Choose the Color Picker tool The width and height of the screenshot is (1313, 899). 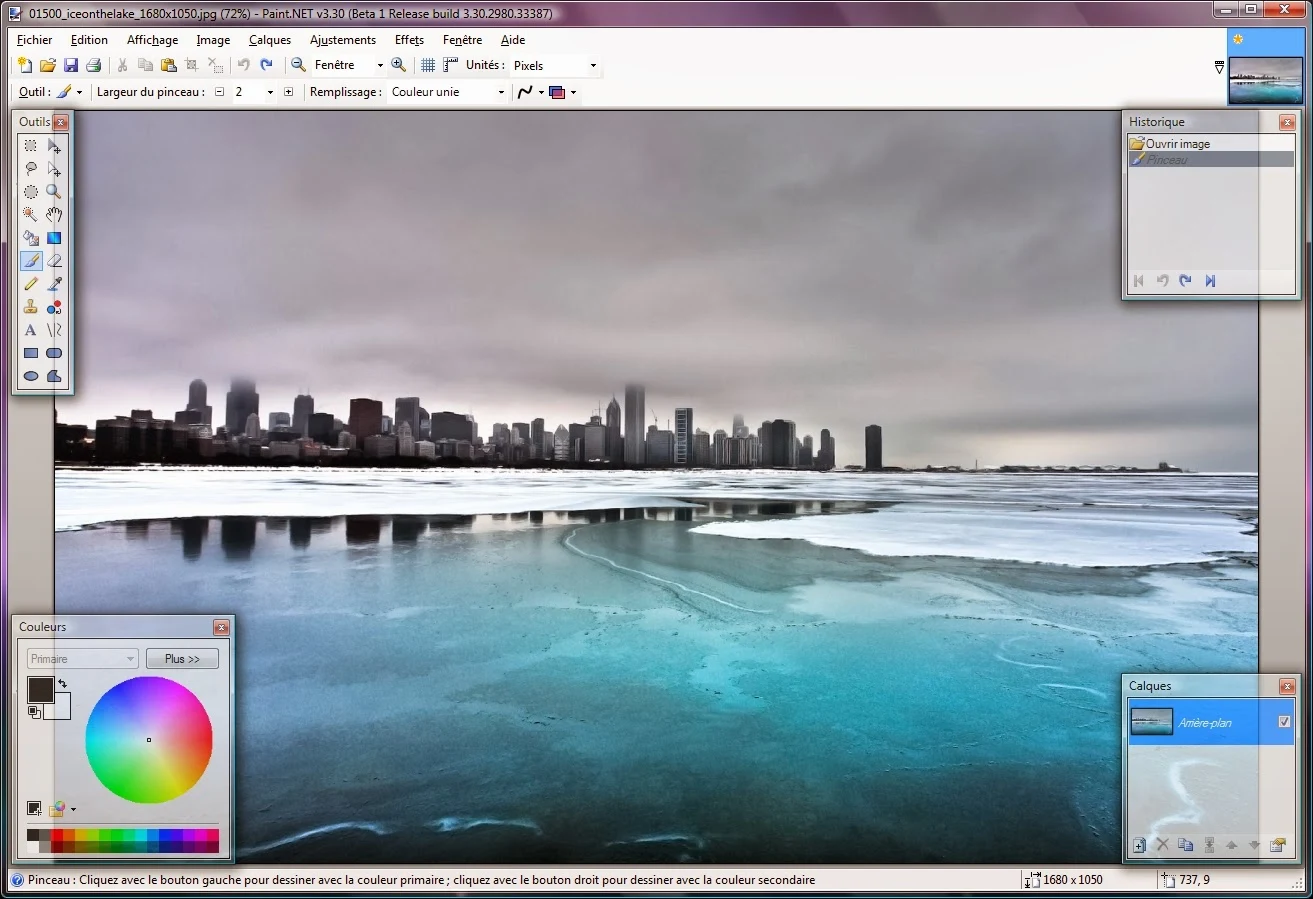click(54, 284)
